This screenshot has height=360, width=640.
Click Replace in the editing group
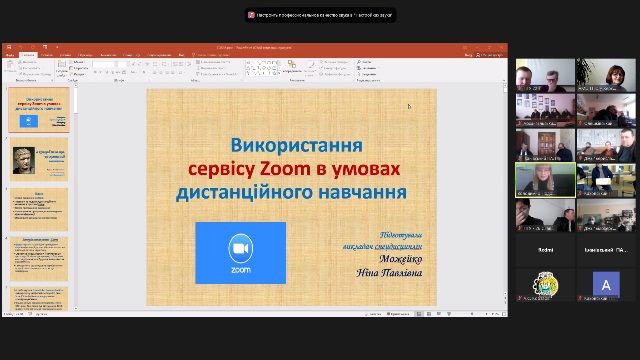367,68
